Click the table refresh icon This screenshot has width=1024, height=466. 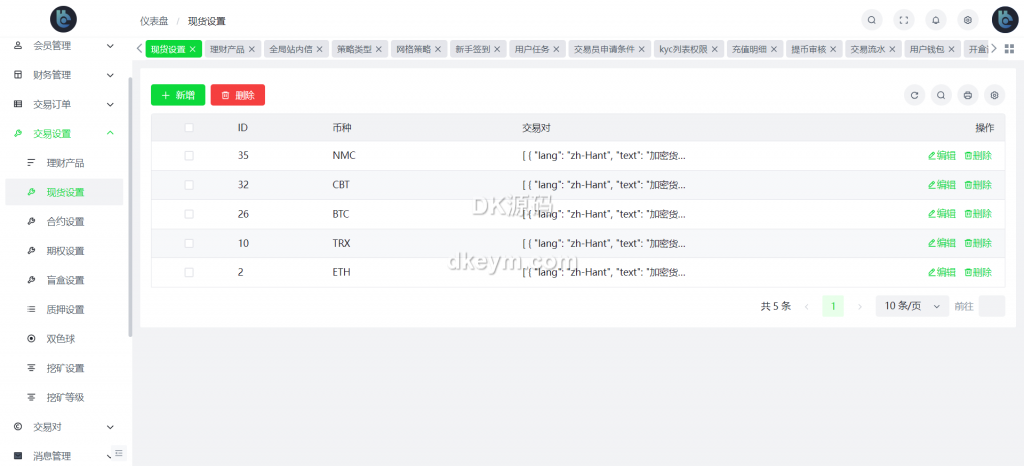pyautogui.click(x=914, y=95)
